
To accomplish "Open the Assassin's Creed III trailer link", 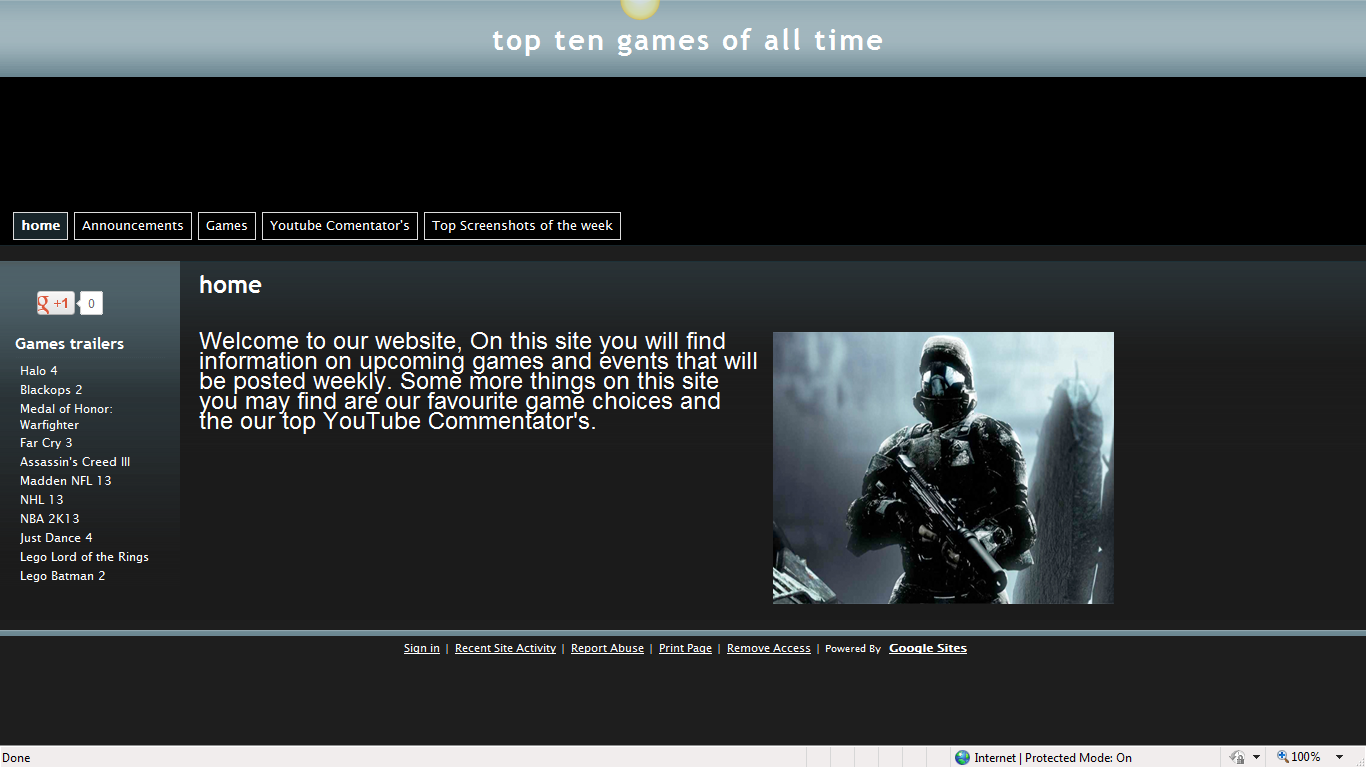I will [75, 462].
